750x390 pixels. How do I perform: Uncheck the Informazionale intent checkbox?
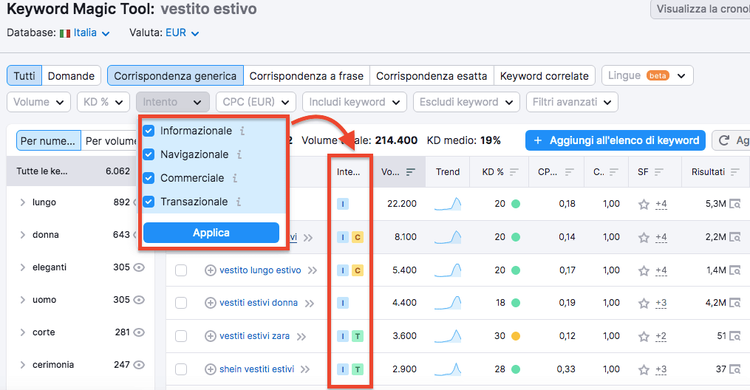(149, 131)
